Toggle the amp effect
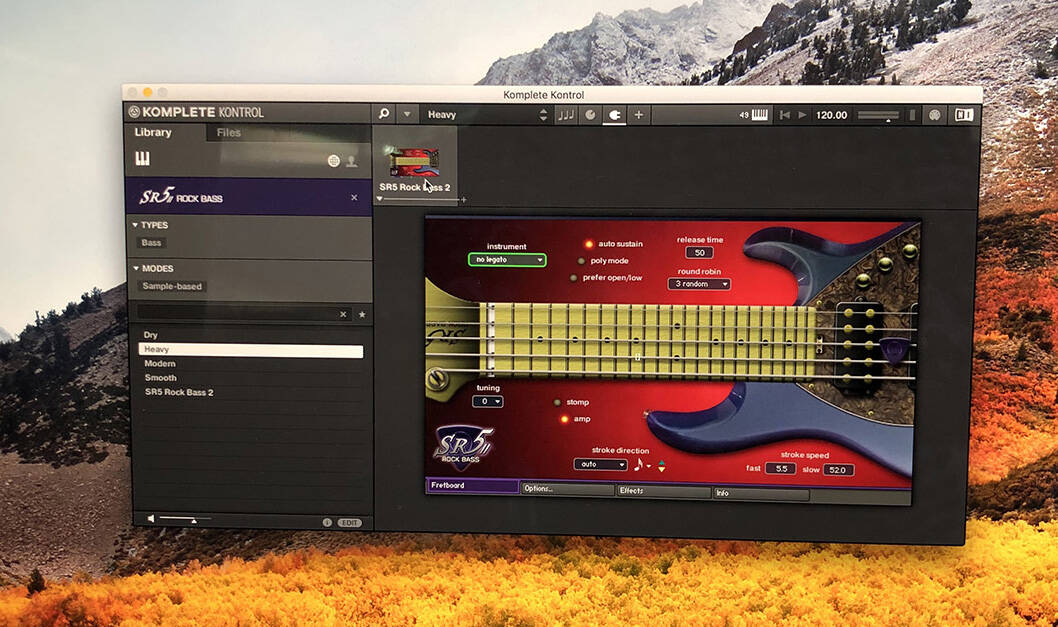1058x627 pixels. [x=564, y=419]
